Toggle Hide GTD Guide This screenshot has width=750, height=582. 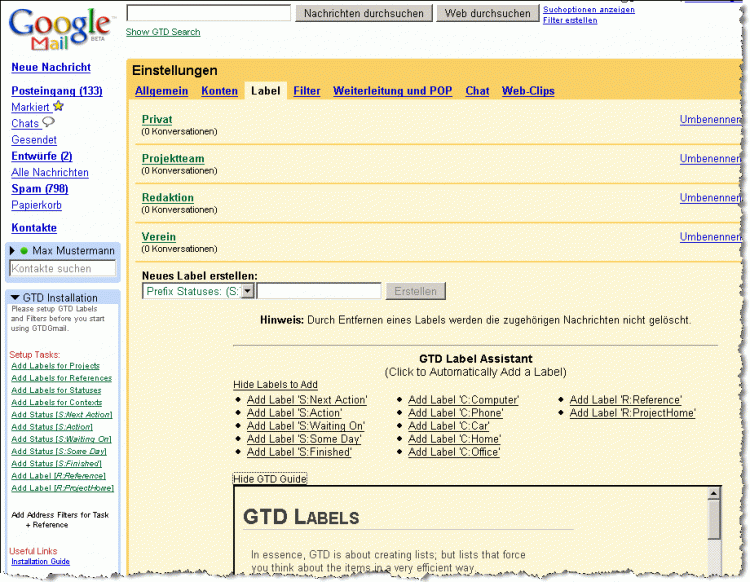point(270,479)
